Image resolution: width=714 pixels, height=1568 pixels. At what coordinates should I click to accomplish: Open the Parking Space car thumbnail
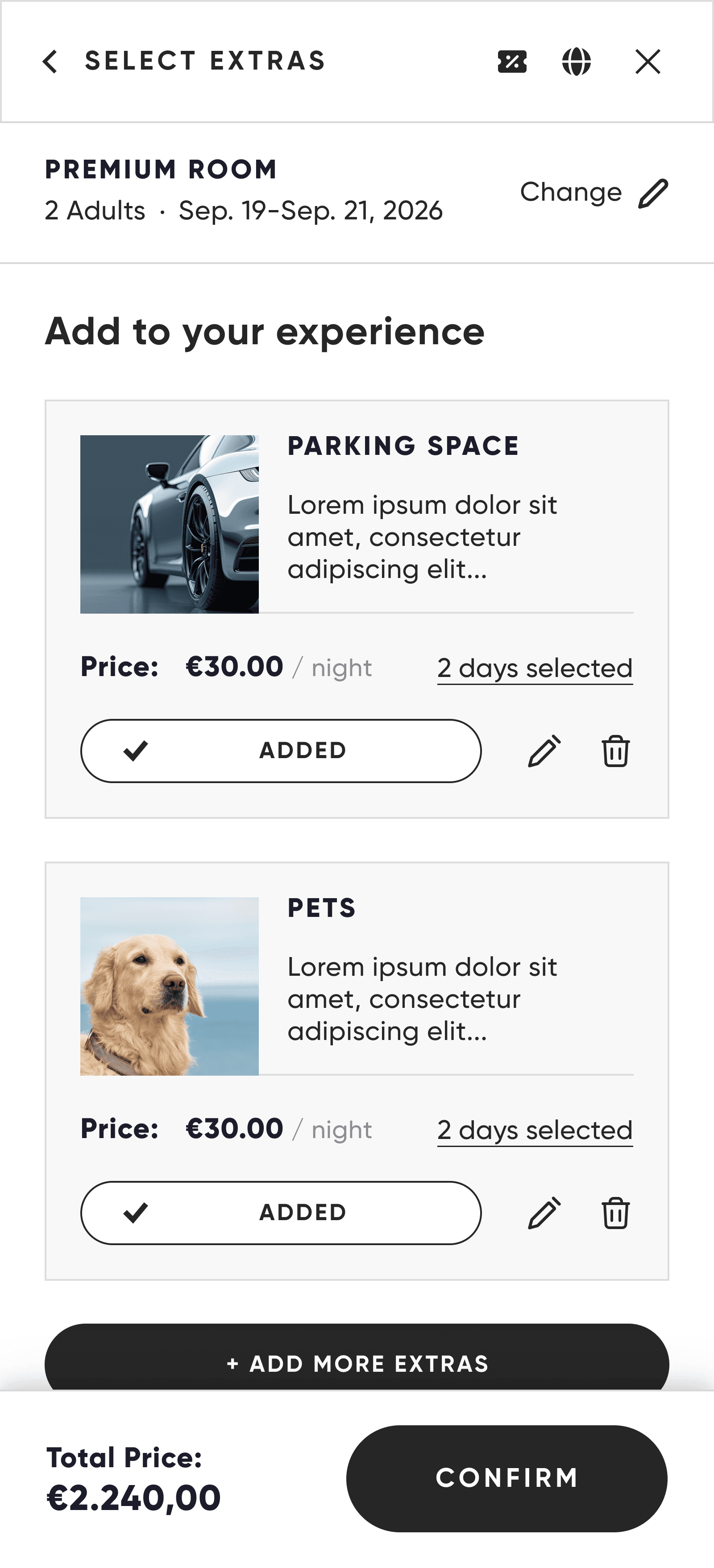tap(170, 524)
